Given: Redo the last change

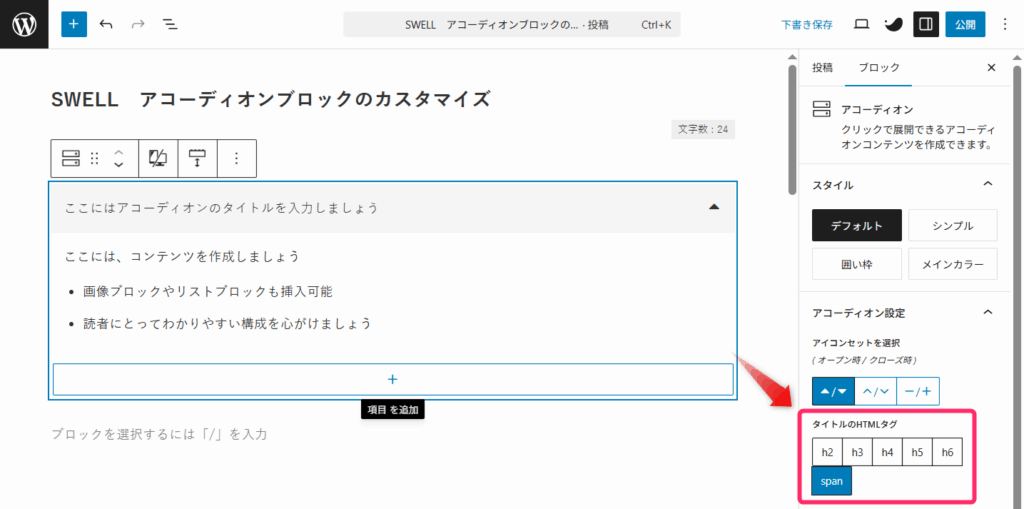Looking at the screenshot, I should point(138,25).
